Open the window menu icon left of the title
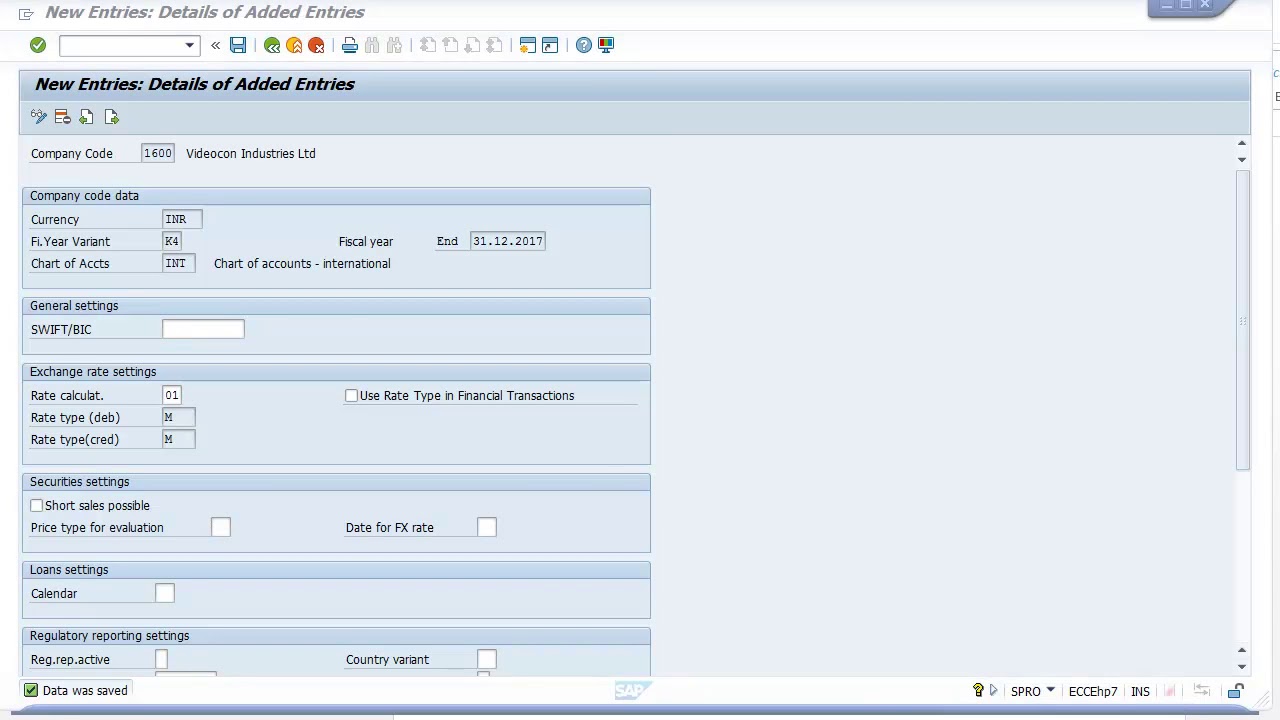 26,13
